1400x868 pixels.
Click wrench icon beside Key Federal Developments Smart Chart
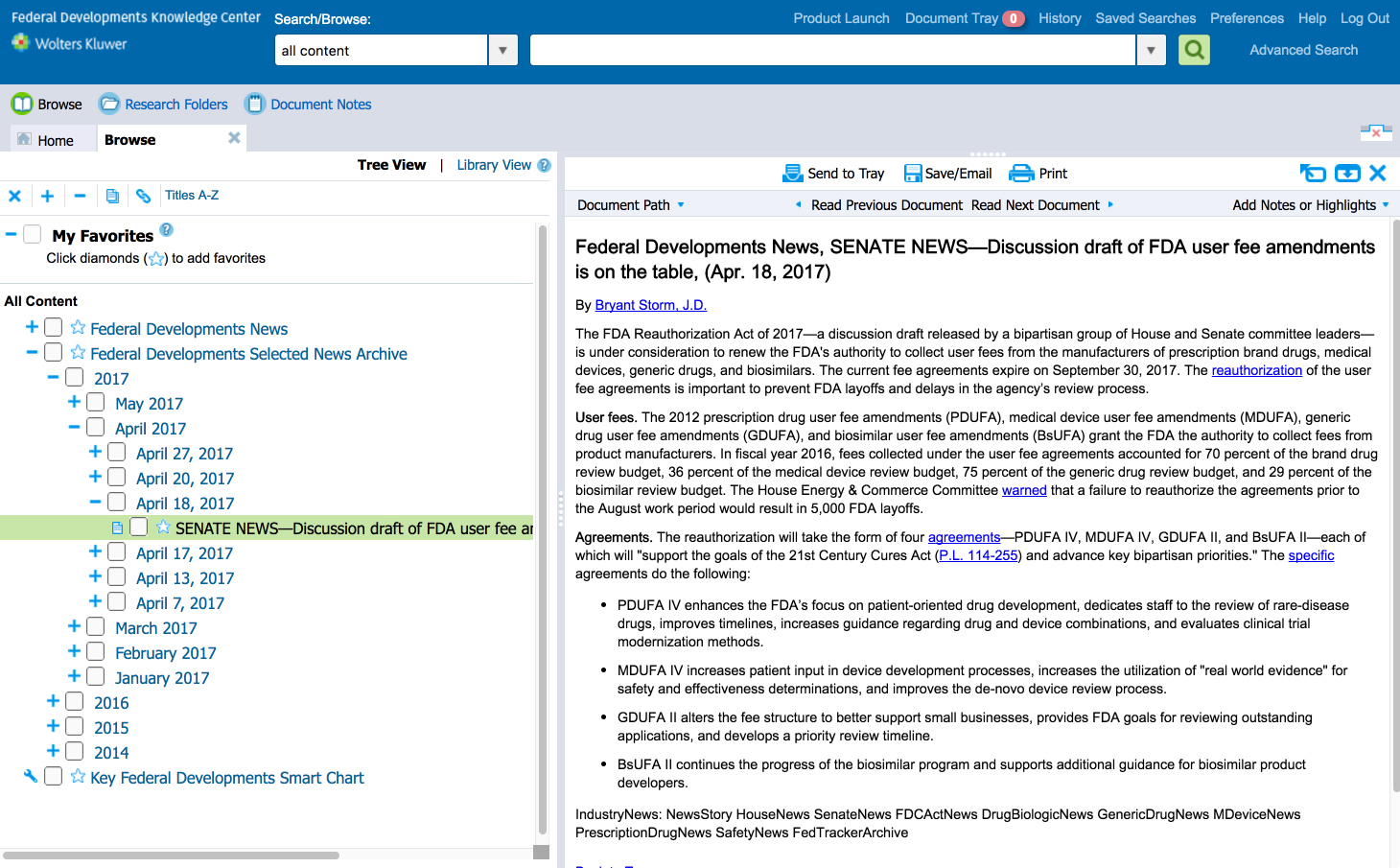click(x=31, y=776)
